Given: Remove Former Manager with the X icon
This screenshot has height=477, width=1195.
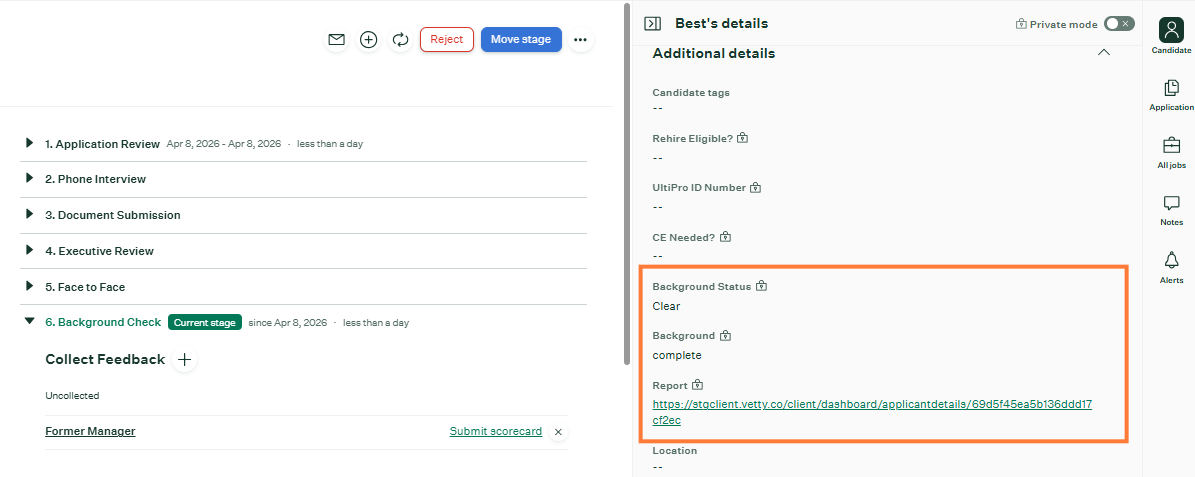Looking at the screenshot, I should pyautogui.click(x=558, y=432).
